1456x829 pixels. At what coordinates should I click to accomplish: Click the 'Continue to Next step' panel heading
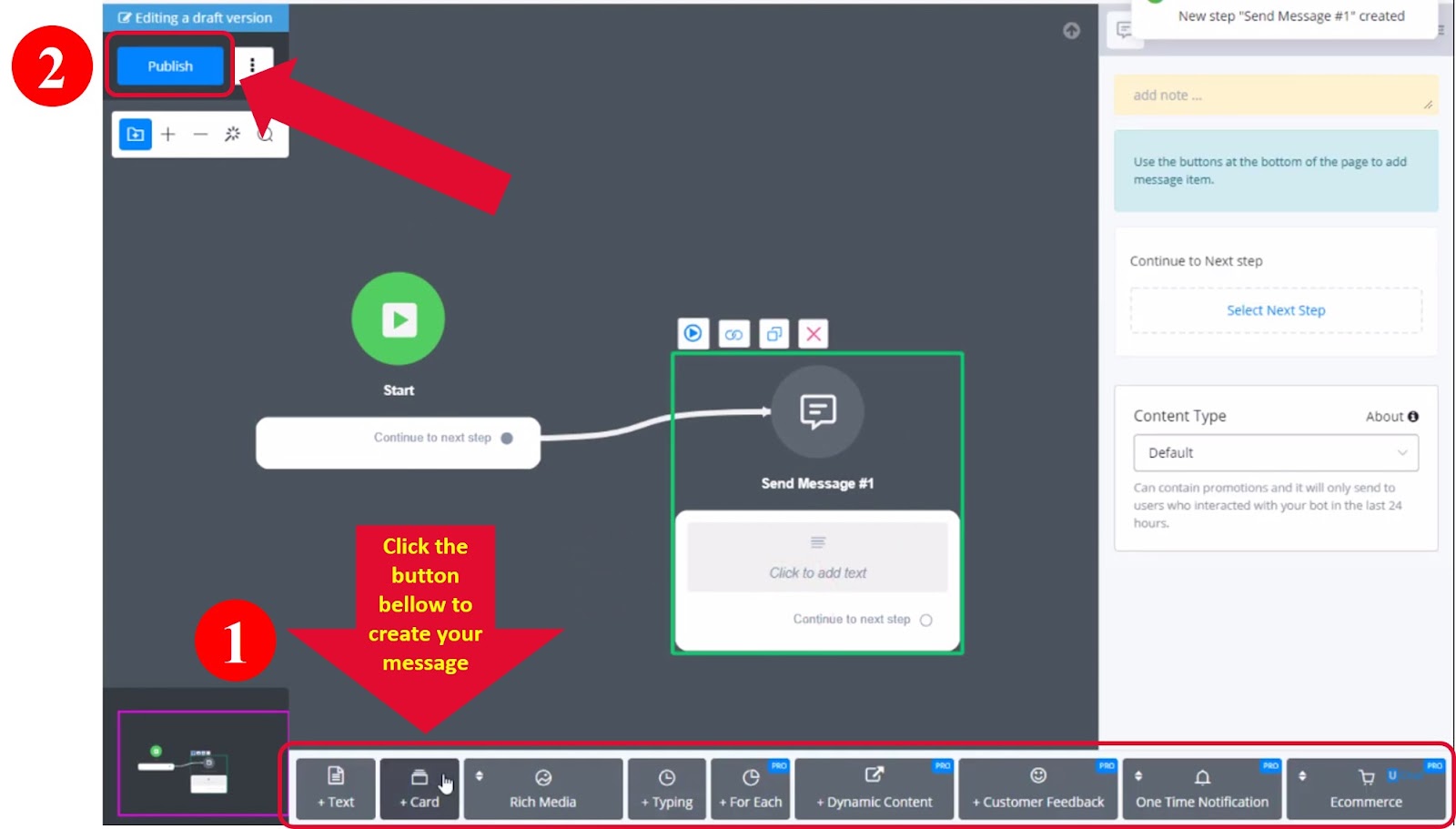coord(1196,261)
